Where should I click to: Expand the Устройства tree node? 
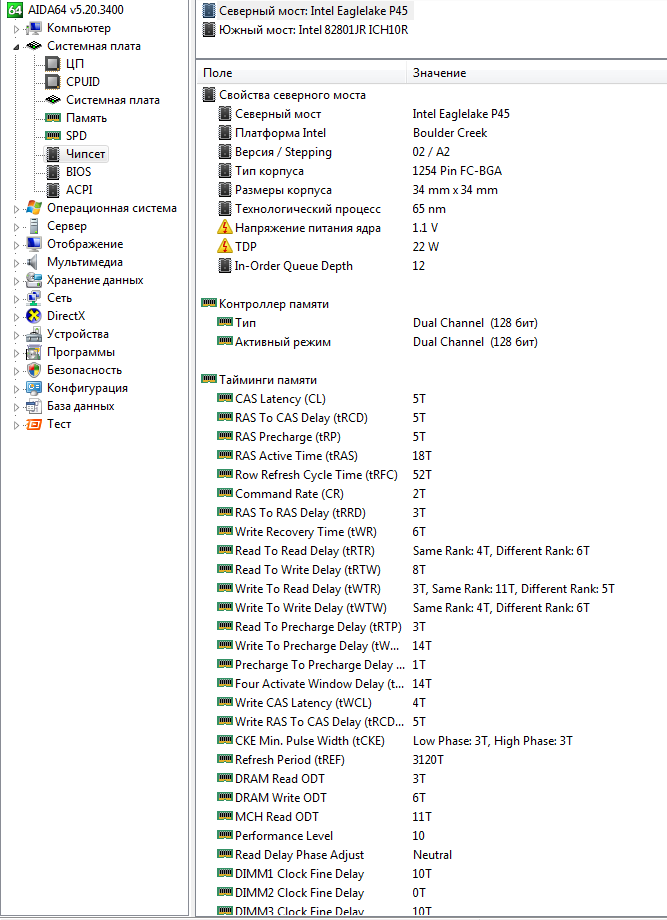pyautogui.click(x=16, y=335)
